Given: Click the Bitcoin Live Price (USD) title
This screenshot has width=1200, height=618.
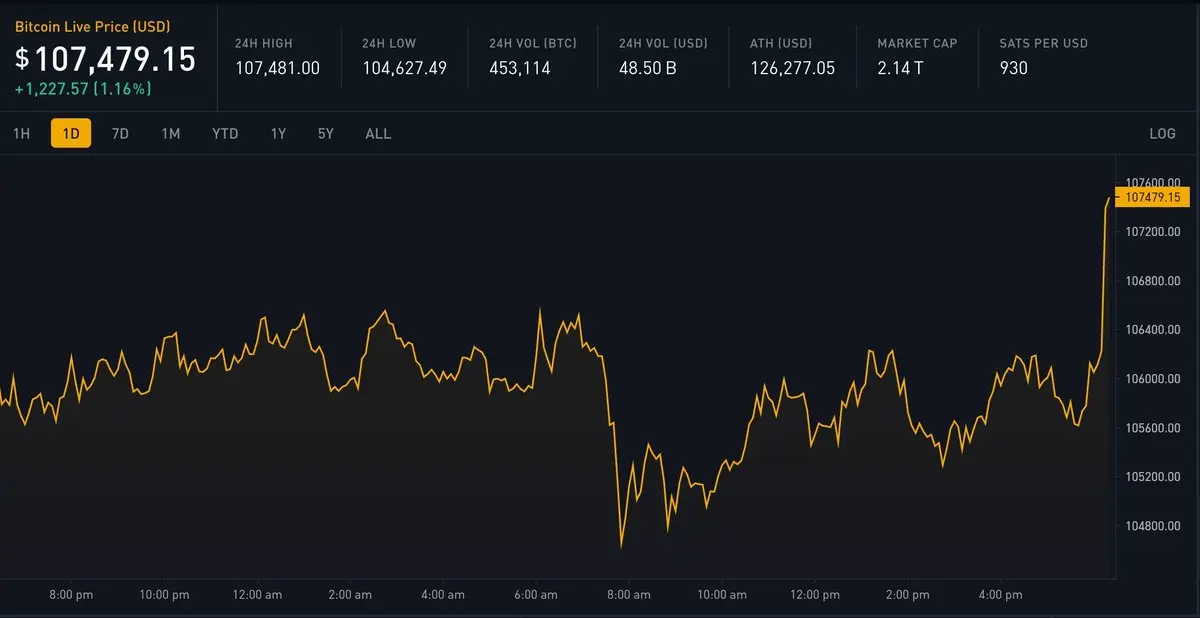Looking at the screenshot, I should 92,26.
